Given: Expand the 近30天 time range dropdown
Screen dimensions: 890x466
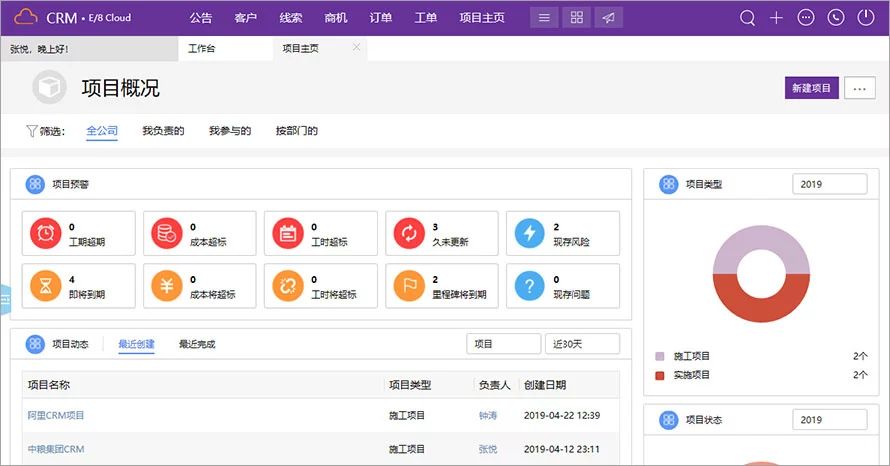Looking at the screenshot, I should [x=581, y=344].
